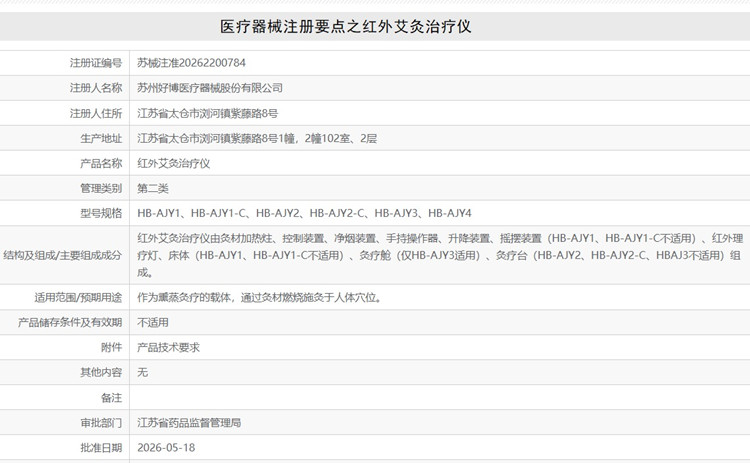This screenshot has width=750, height=463.
Task: Select the 无 value in 其他内容 row
Action: 143,372
